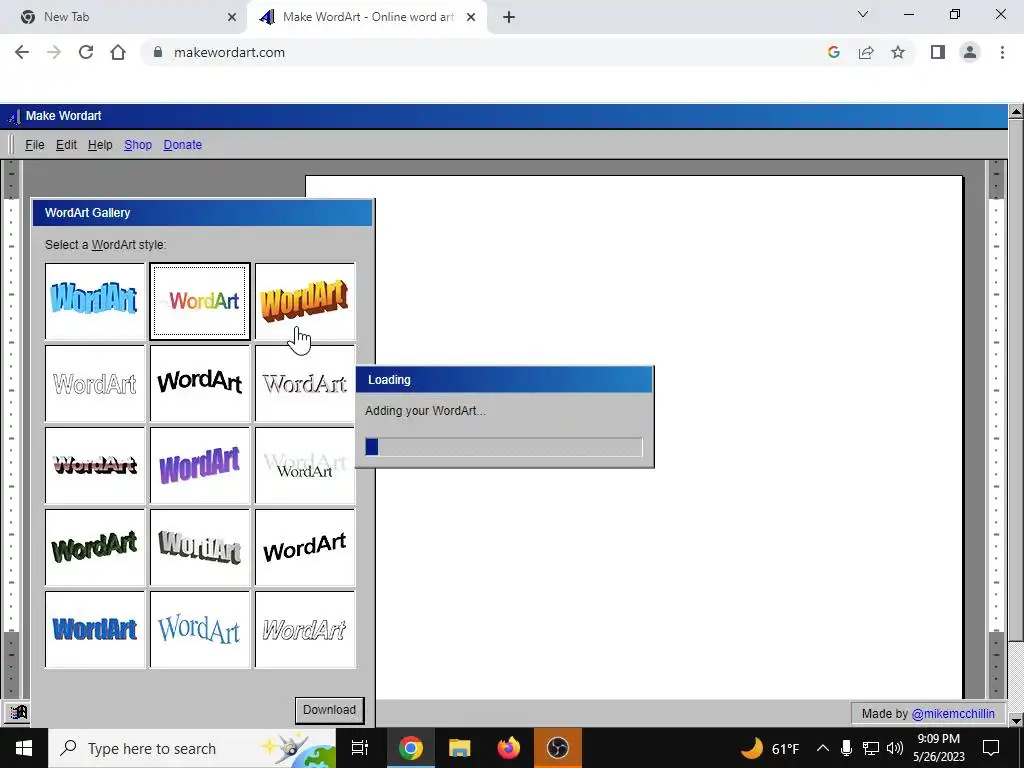Choose the bold black arched WordArt style
This screenshot has height=768, width=1024.
point(200,383)
